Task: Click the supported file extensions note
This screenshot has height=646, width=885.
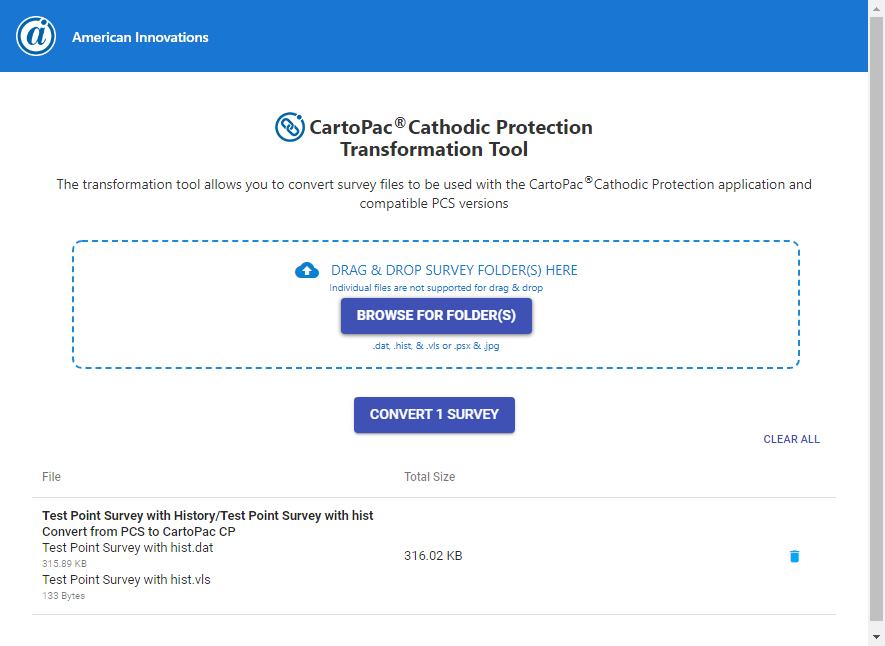Action: pos(436,346)
